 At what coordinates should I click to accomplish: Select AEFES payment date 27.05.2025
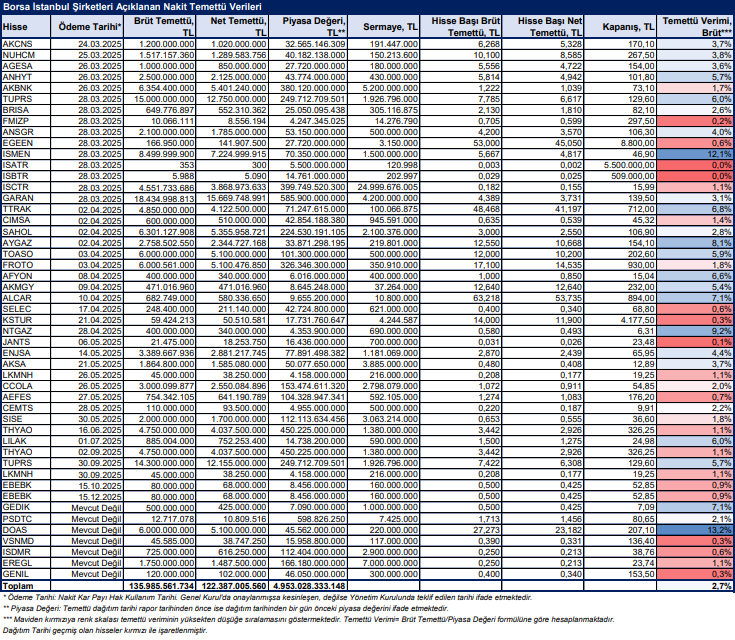tap(87, 397)
